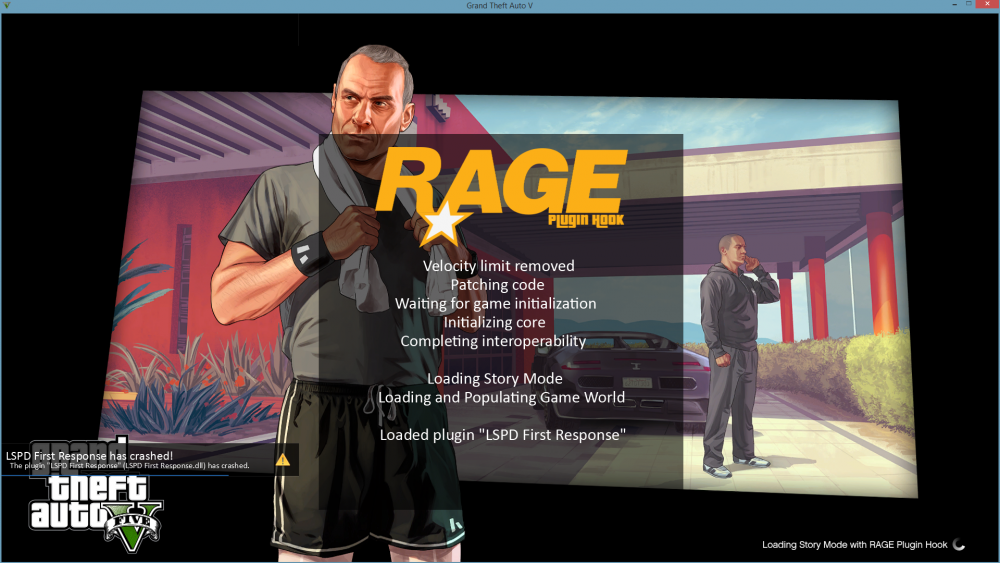Click the app icon in the title bar
This screenshot has height=563, width=1000.
[7, 5]
